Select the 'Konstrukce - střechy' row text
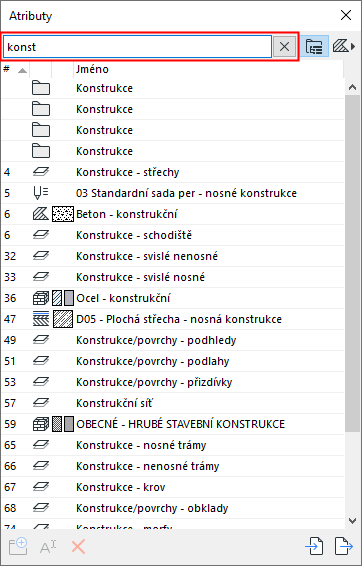 tap(127, 172)
